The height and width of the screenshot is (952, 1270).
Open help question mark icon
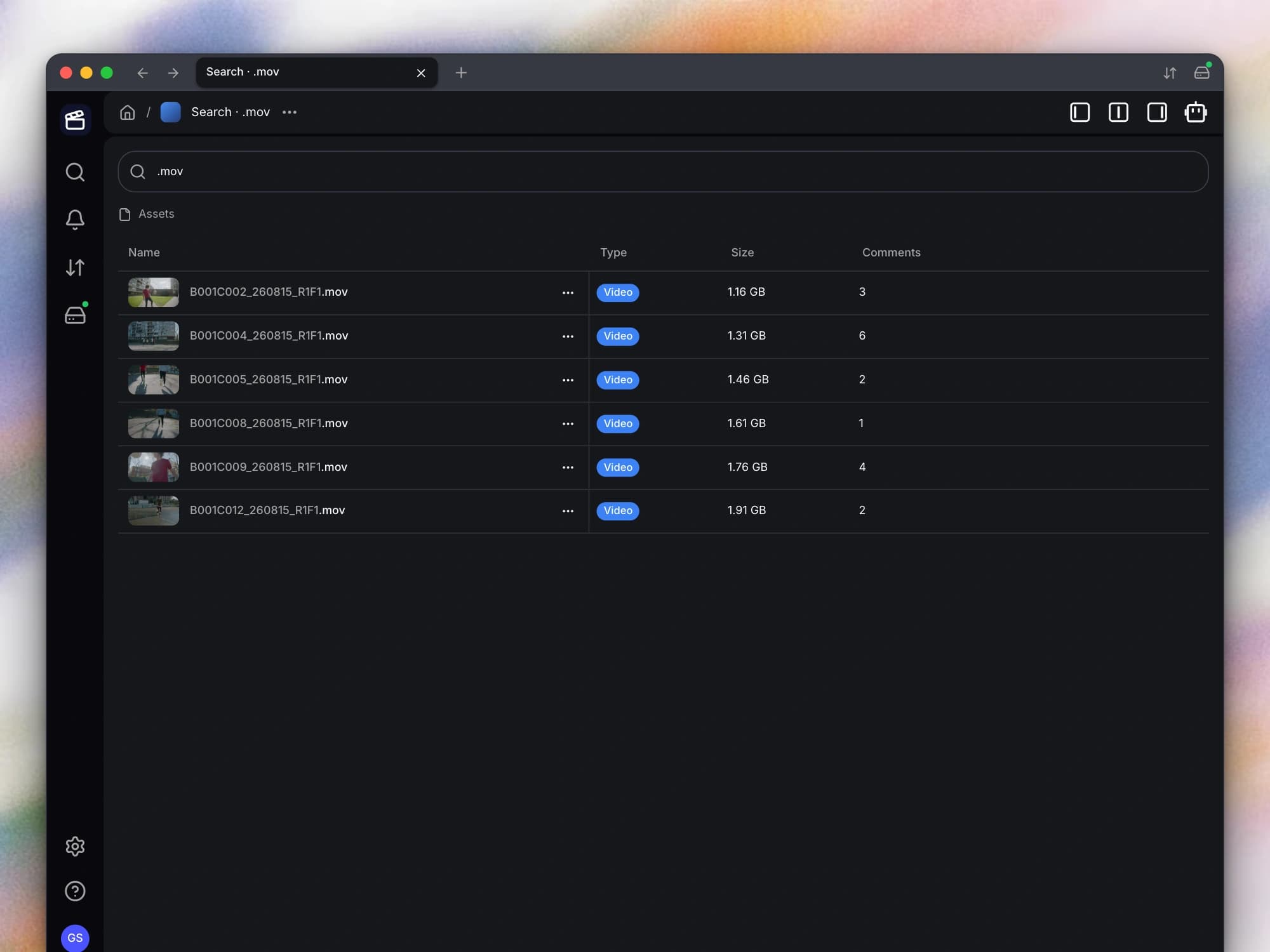point(75,891)
